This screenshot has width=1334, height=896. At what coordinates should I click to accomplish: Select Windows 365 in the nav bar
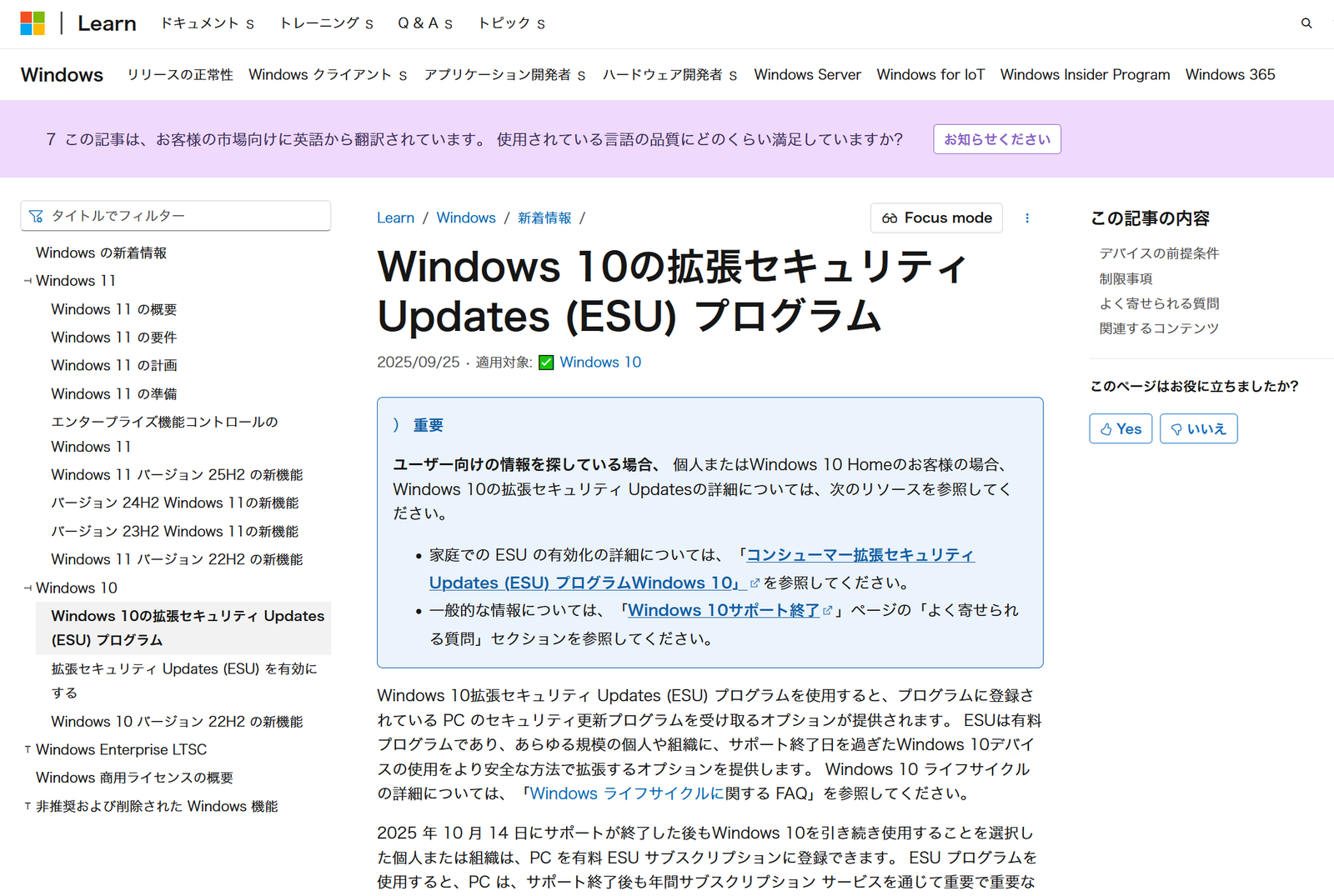1230,75
